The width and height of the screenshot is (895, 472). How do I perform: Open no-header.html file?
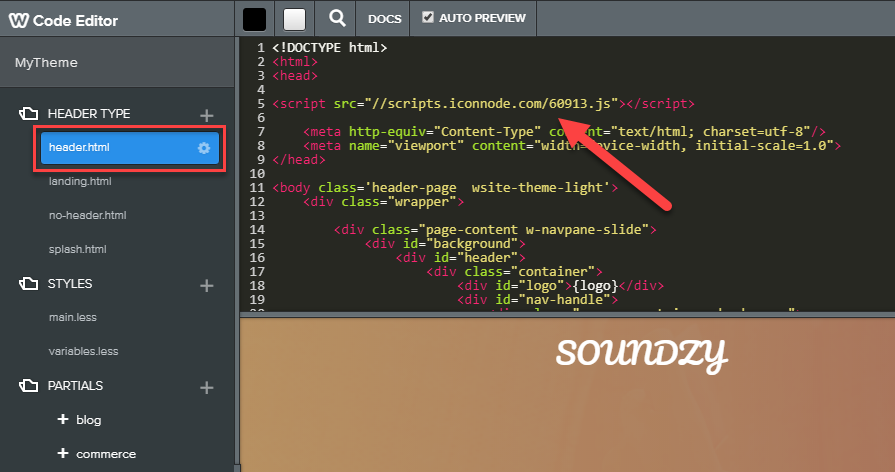(87, 216)
